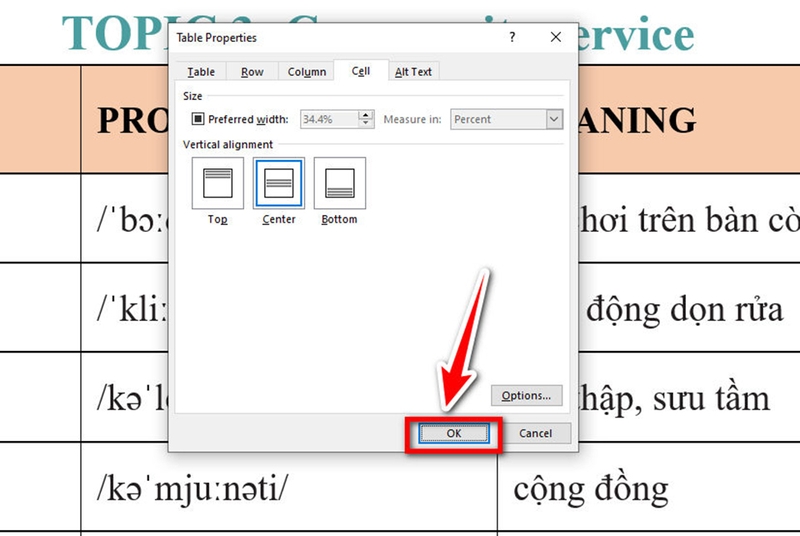Image resolution: width=800 pixels, height=536 pixels.
Task: Switch to the Alt Text tab
Action: pyautogui.click(x=413, y=72)
